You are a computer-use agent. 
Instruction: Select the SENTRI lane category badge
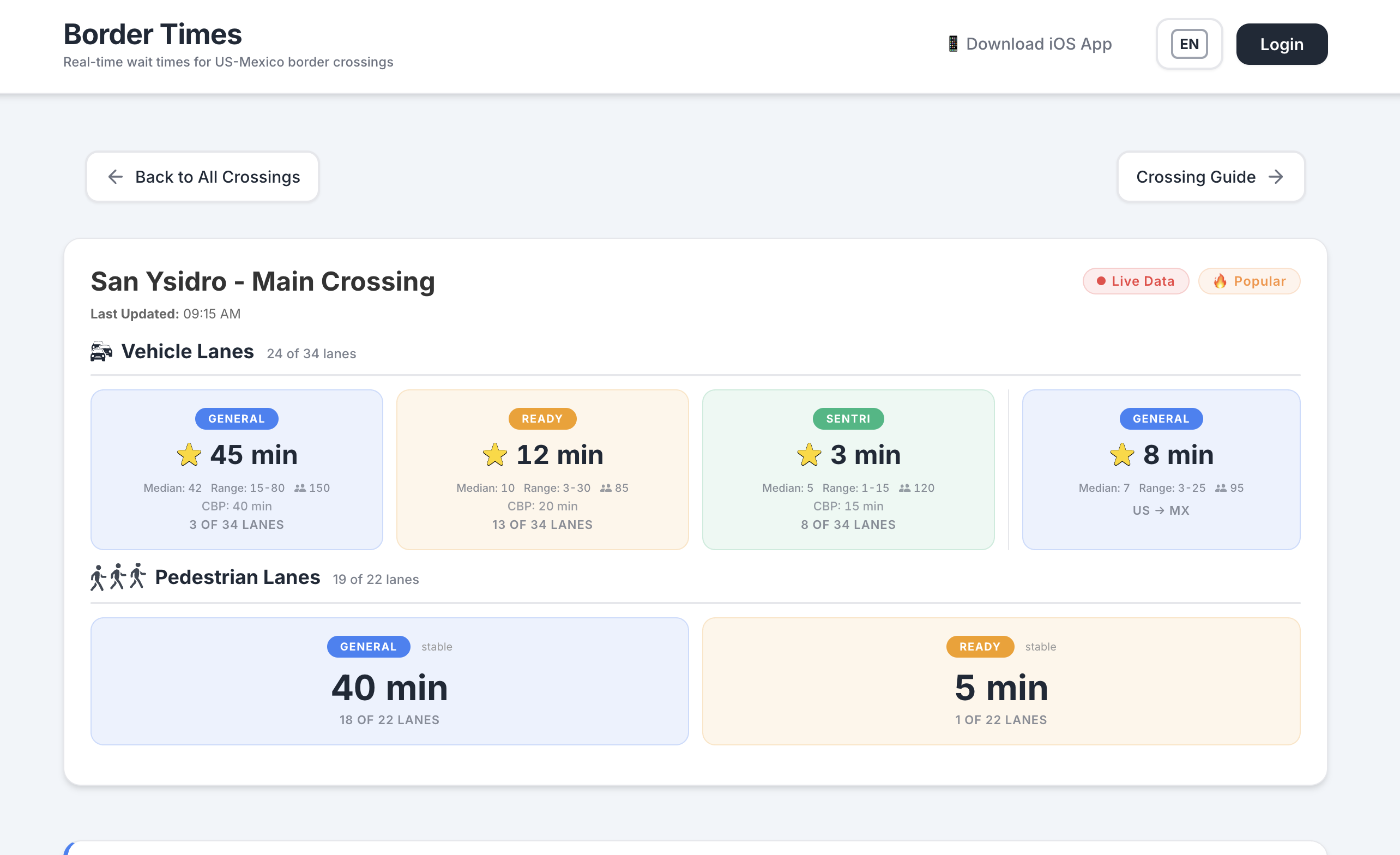[848, 418]
